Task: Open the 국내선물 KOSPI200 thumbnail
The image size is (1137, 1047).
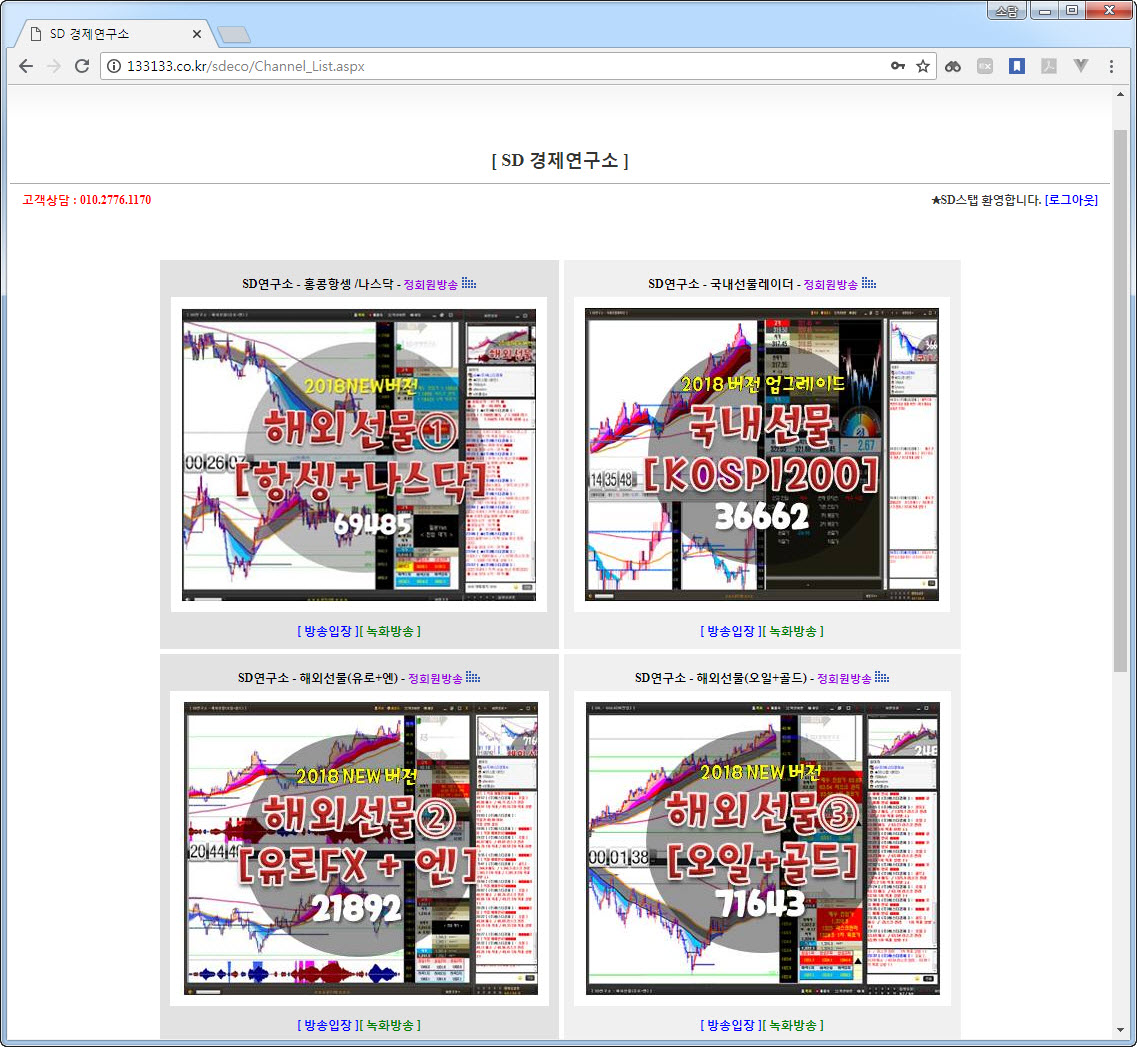Action: (762, 455)
